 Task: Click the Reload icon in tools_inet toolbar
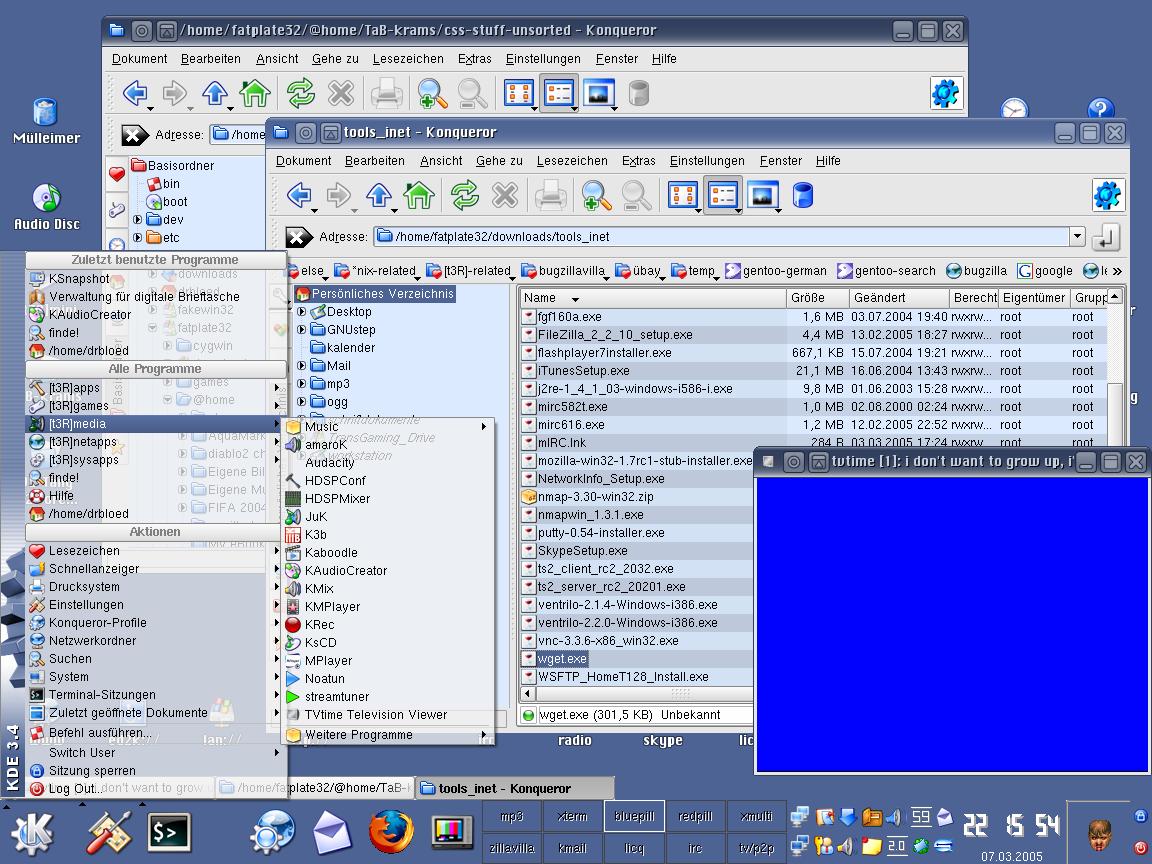pyautogui.click(x=464, y=195)
